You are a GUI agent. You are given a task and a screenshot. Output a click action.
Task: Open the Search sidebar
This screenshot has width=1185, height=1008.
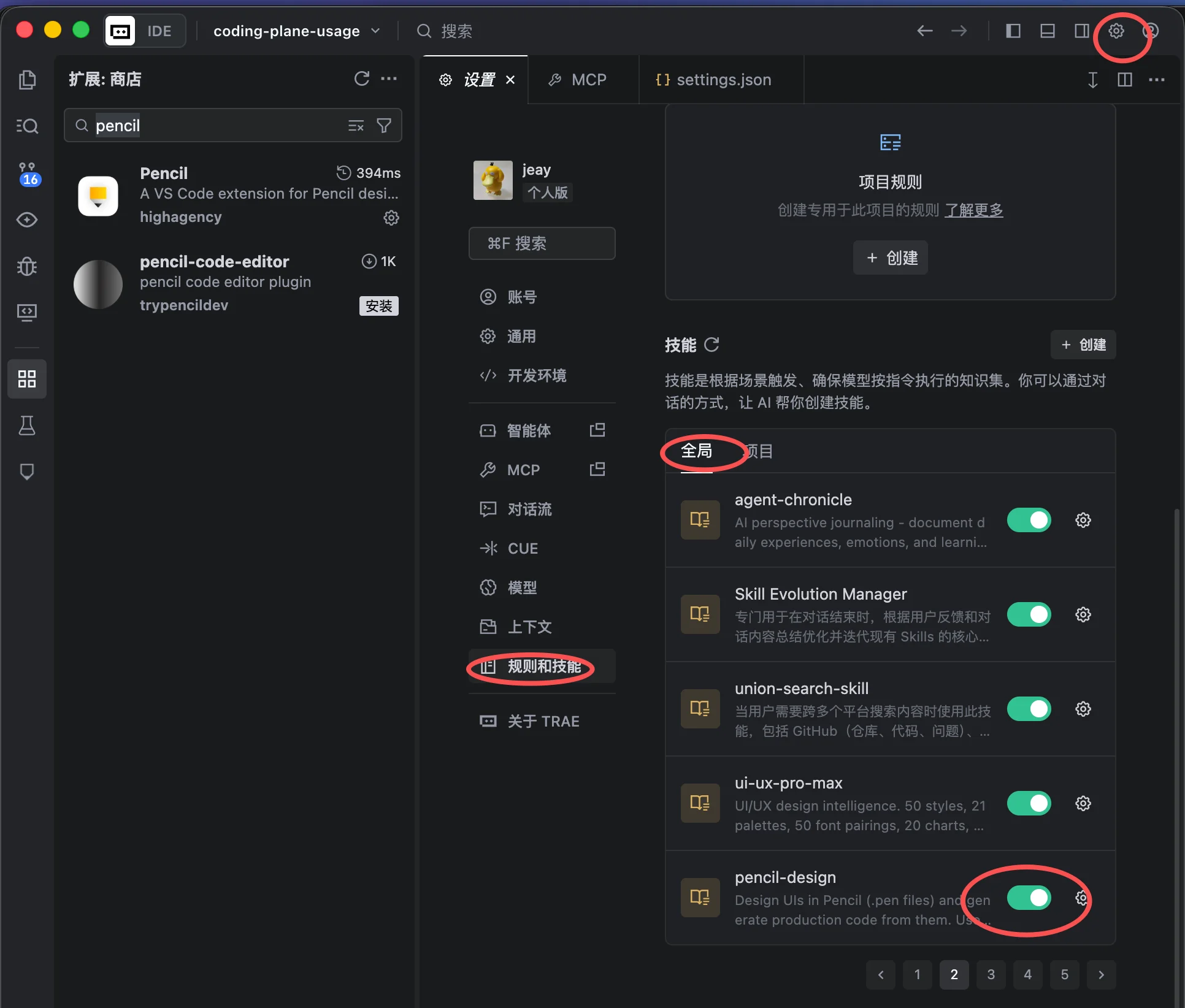[x=28, y=126]
